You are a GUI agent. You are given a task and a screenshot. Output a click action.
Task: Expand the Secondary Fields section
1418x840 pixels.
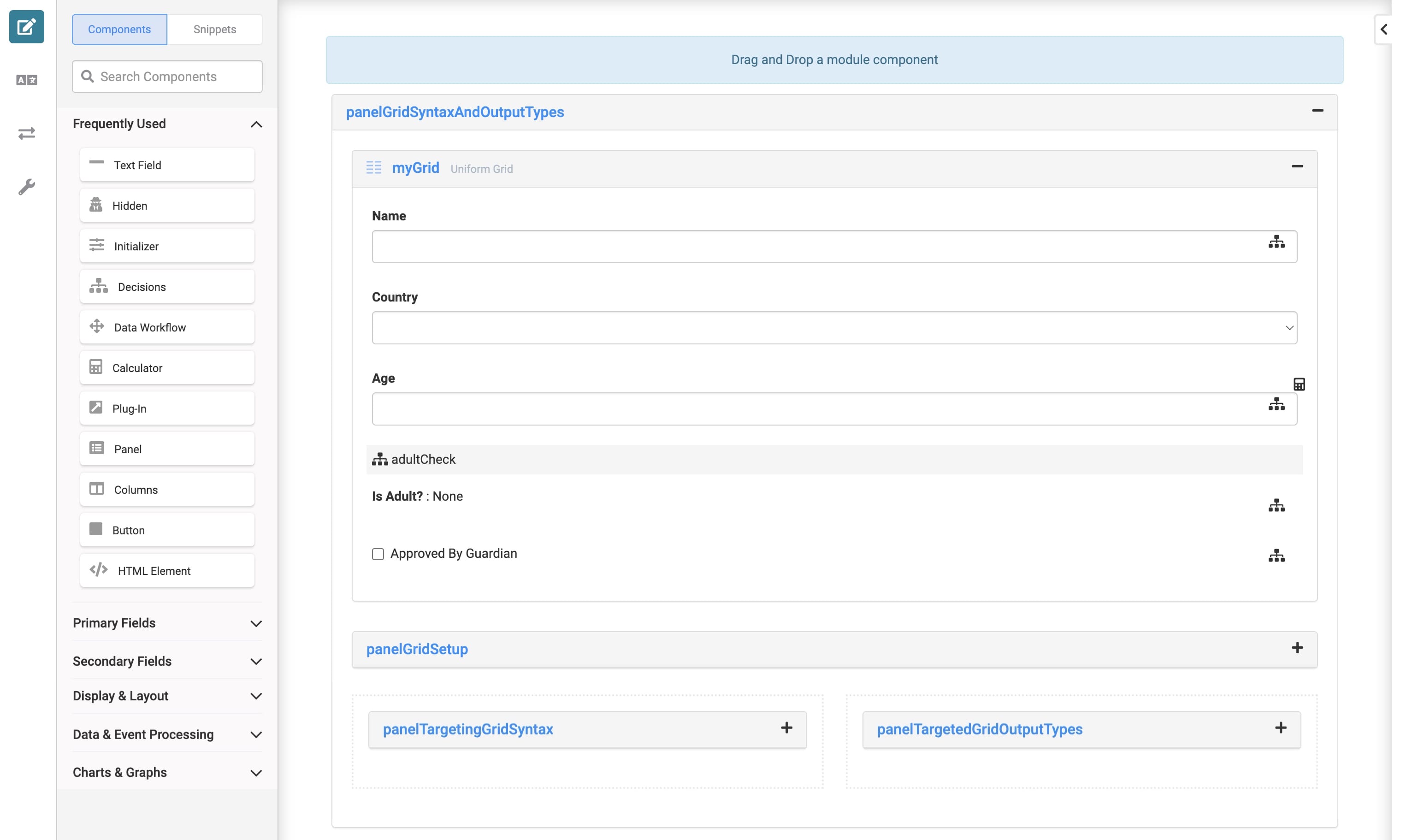coord(256,661)
